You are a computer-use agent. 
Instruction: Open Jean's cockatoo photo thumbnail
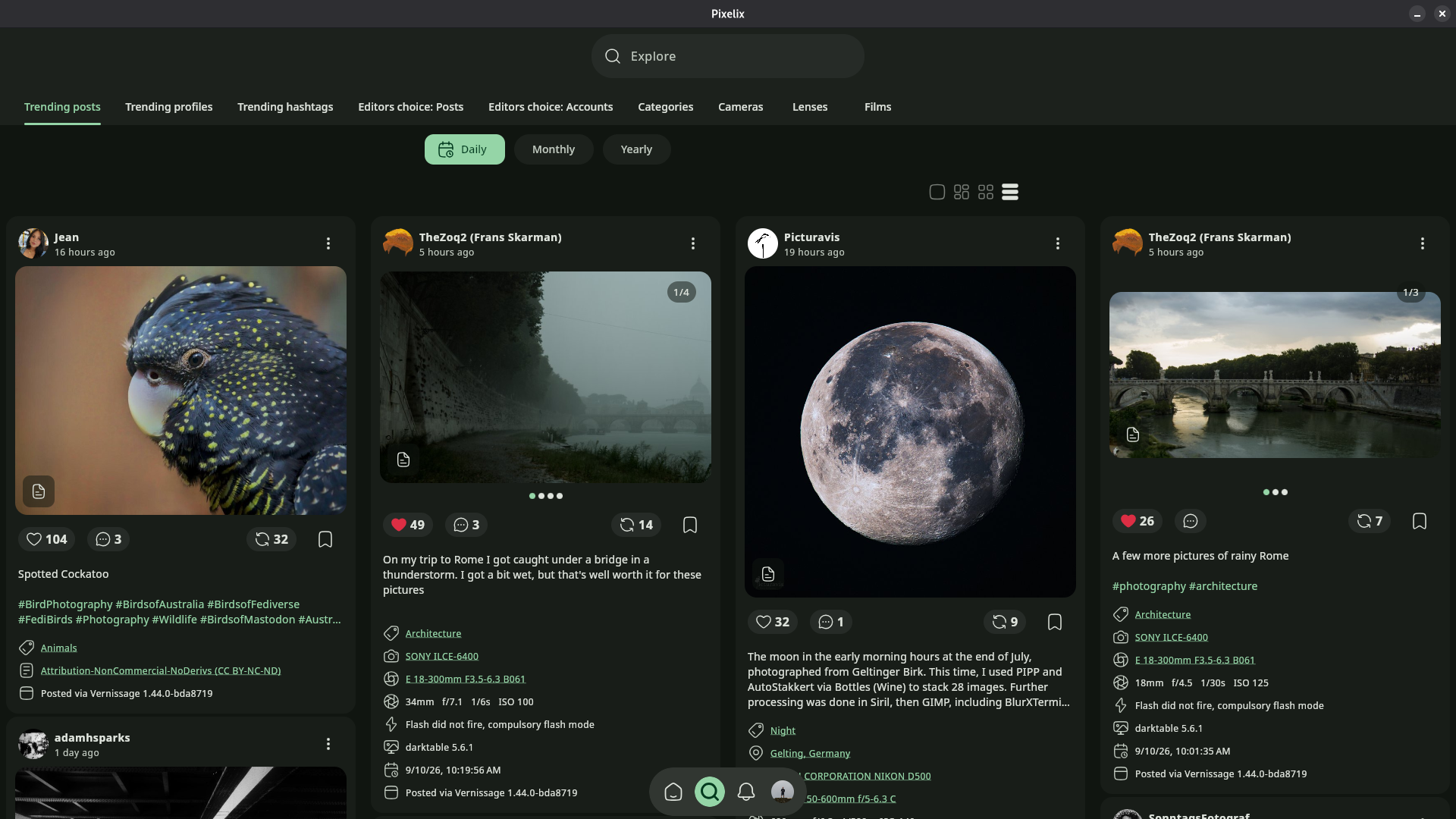180,391
